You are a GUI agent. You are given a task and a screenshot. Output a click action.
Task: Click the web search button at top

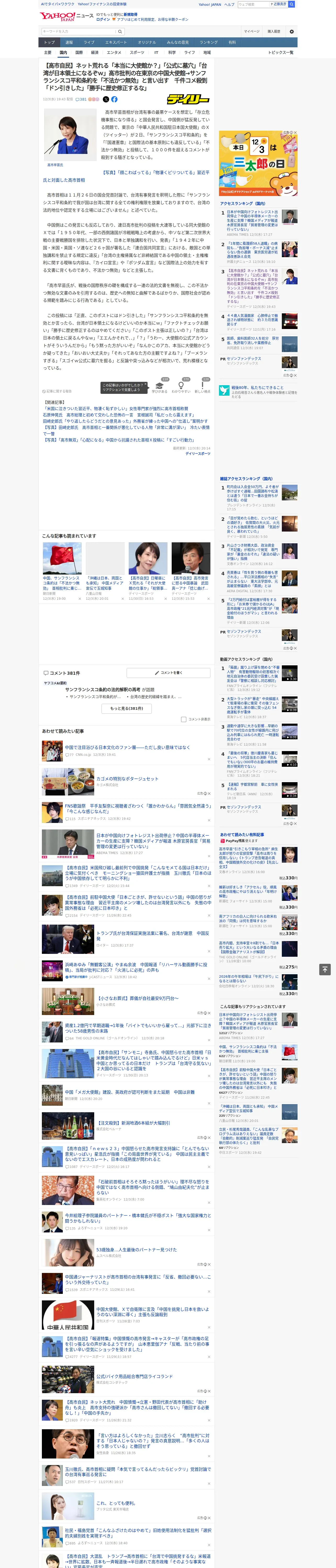click(x=292, y=4)
